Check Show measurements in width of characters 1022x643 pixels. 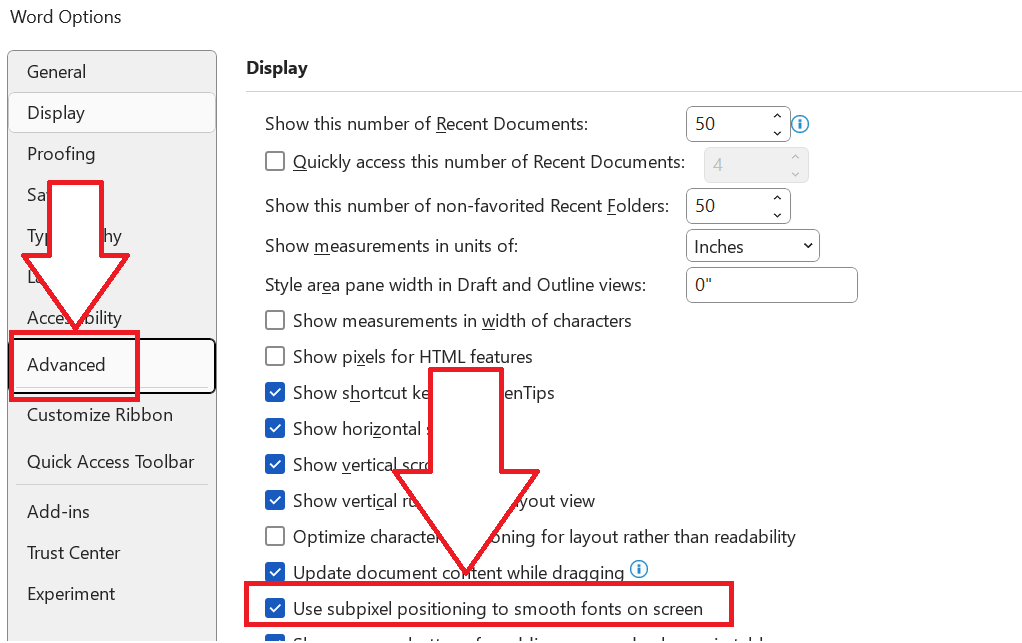pos(275,321)
